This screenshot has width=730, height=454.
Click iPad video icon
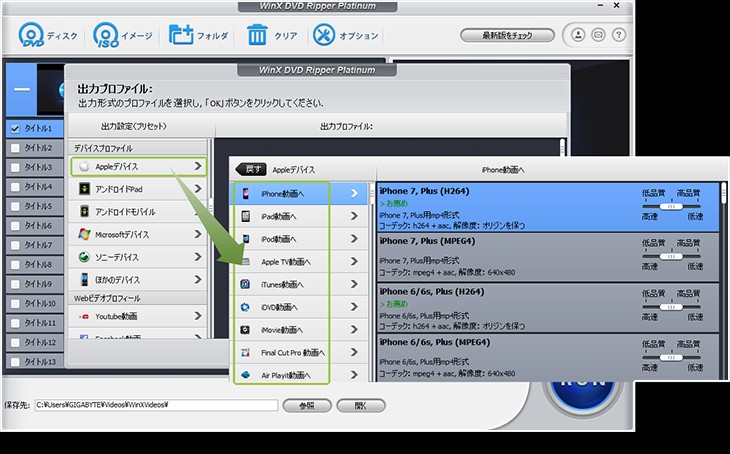245,216
